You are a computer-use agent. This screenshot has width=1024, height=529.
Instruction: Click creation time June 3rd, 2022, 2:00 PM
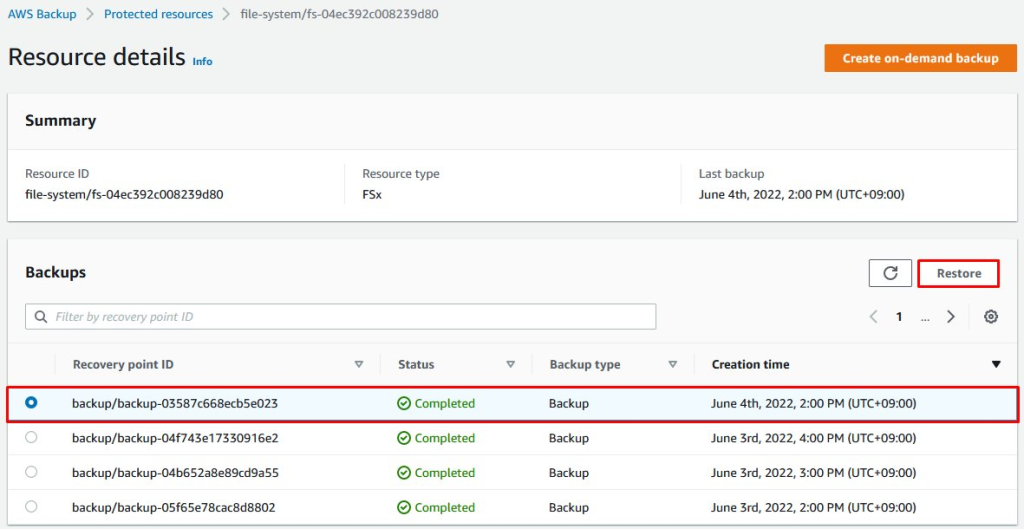click(814, 507)
